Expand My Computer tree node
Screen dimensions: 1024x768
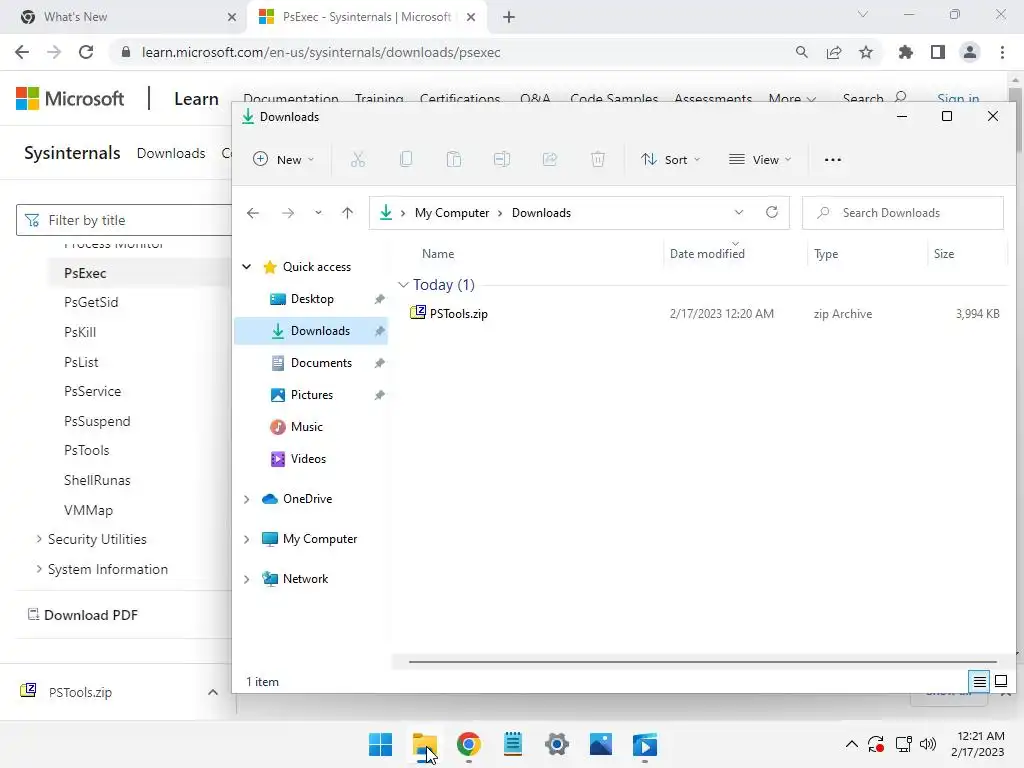point(246,539)
